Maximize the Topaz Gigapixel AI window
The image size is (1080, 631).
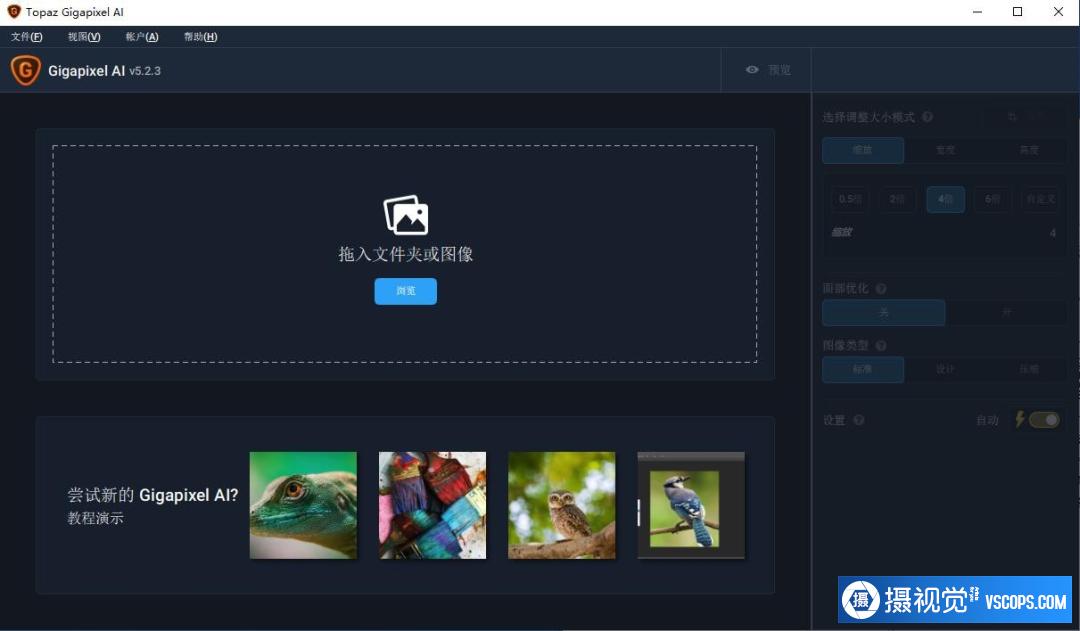pos(1017,12)
